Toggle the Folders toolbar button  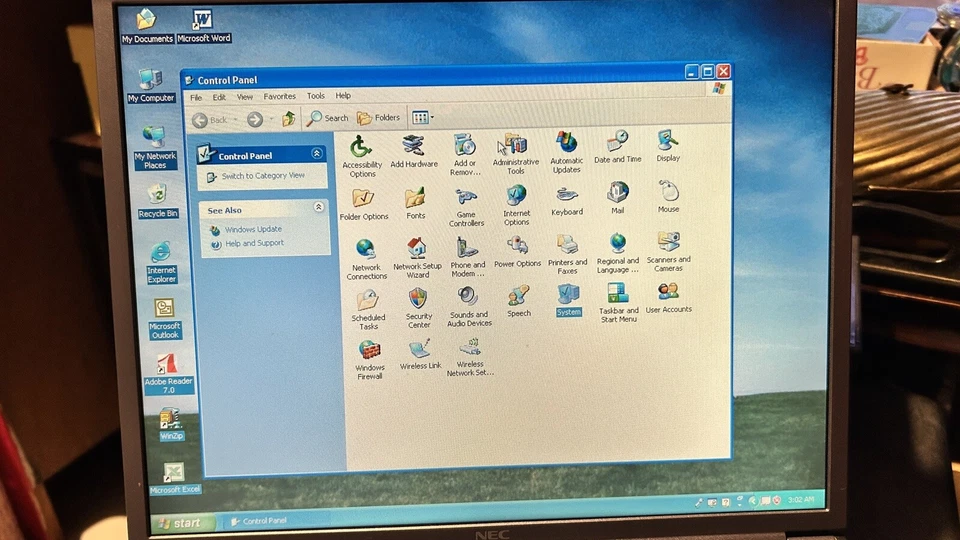378,117
